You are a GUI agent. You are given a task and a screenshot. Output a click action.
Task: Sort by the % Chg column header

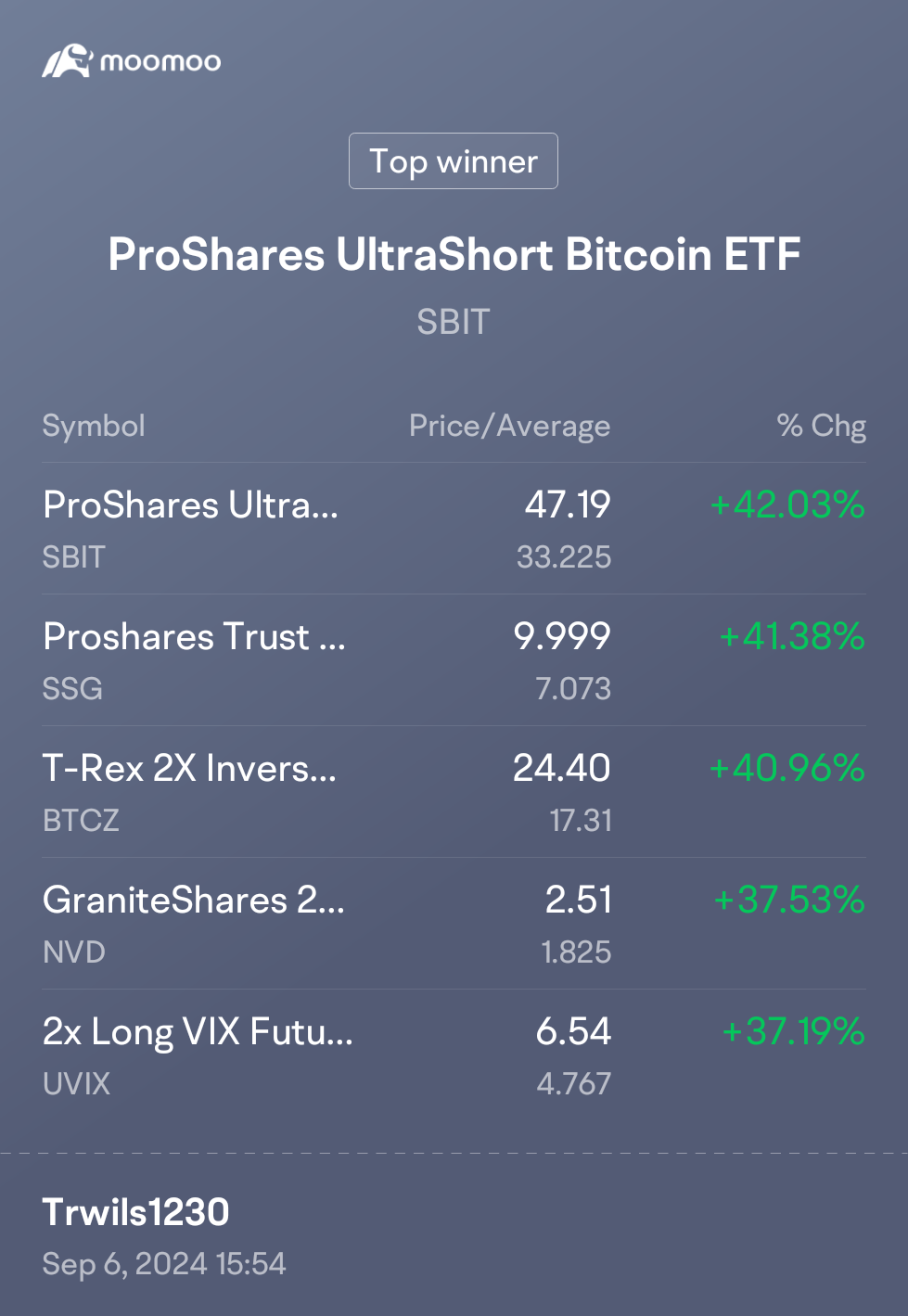pyautogui.click(x=821, y=426)
